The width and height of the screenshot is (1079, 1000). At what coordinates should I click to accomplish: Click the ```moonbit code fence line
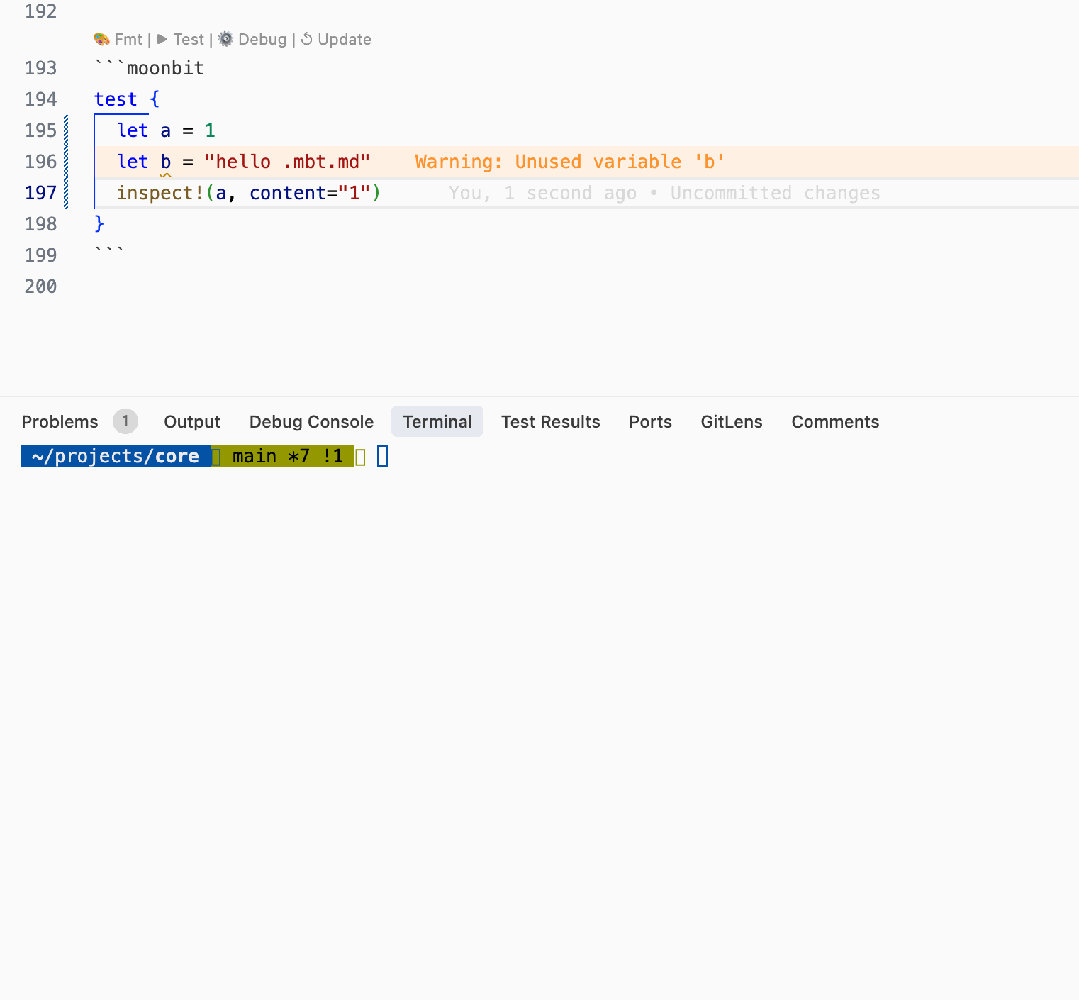(149, 68)
